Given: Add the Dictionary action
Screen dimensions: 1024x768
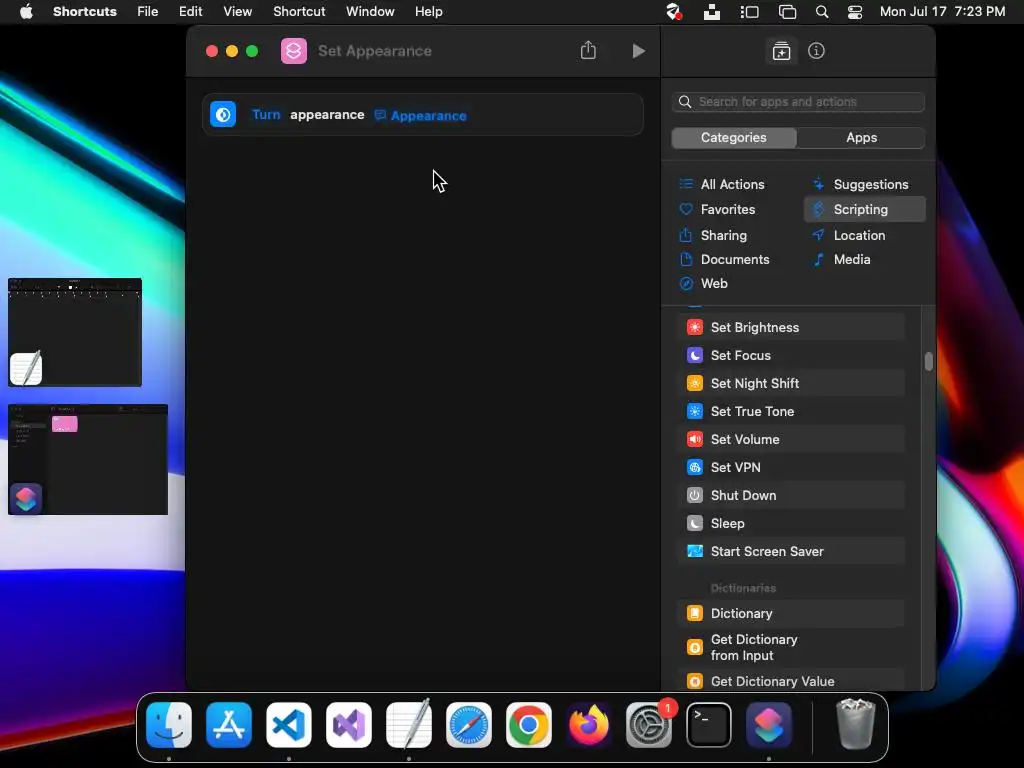Looking at the screenshot, I should [791, 614].
